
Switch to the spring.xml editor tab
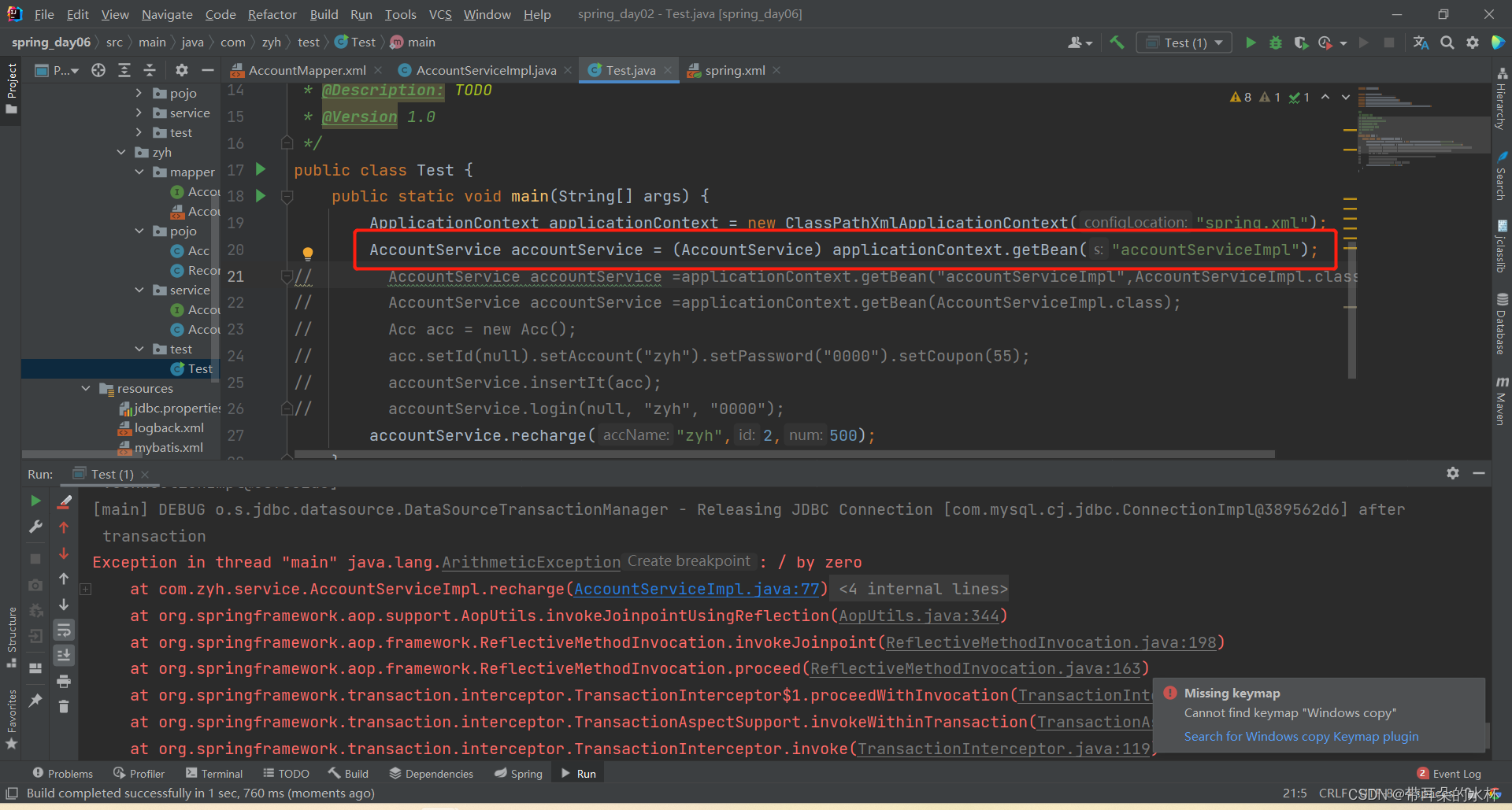(733, 70)
